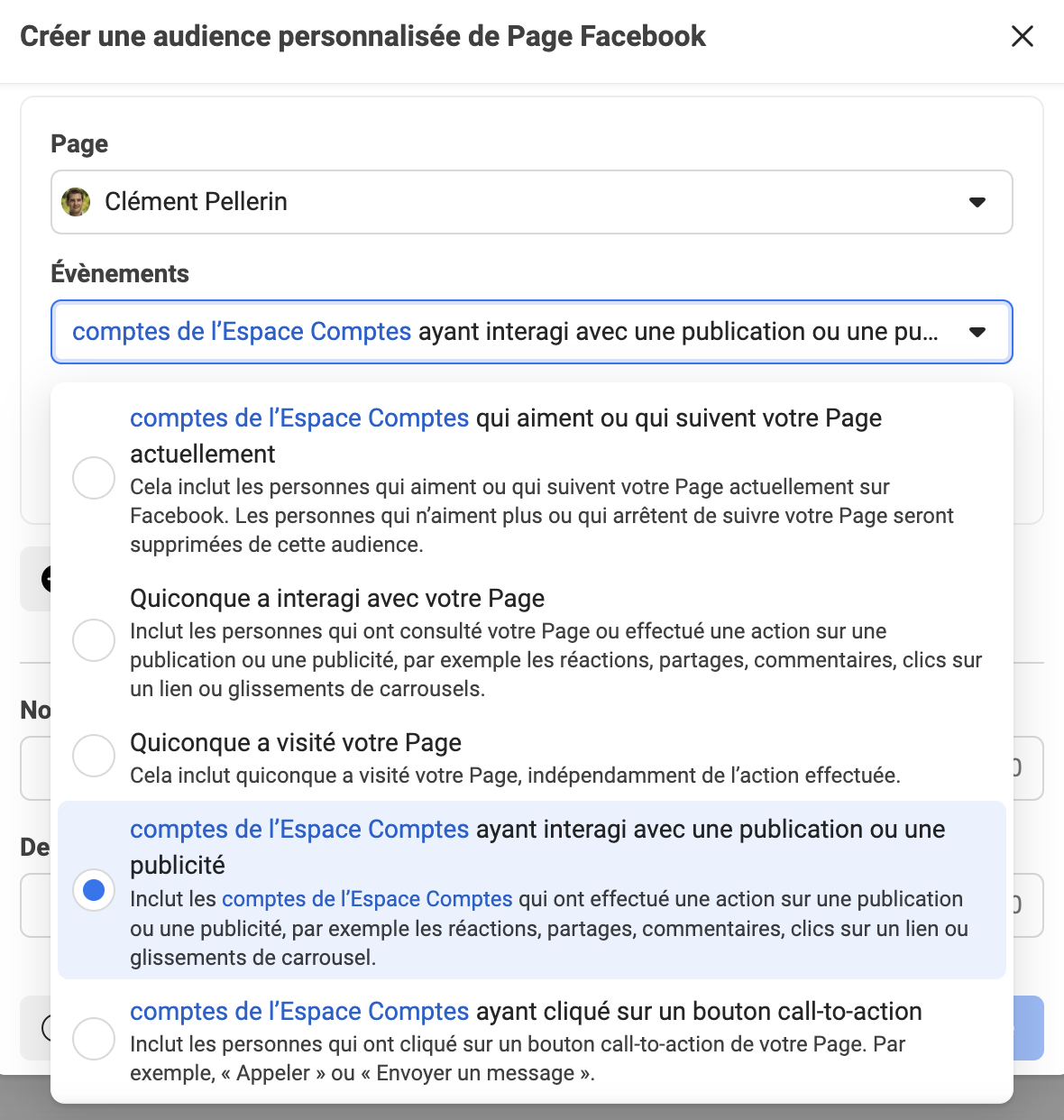Choose the radio button beside "Quiconque a visité votre Page"
The image size is (1064, 1120).
[x=94, y=755]
